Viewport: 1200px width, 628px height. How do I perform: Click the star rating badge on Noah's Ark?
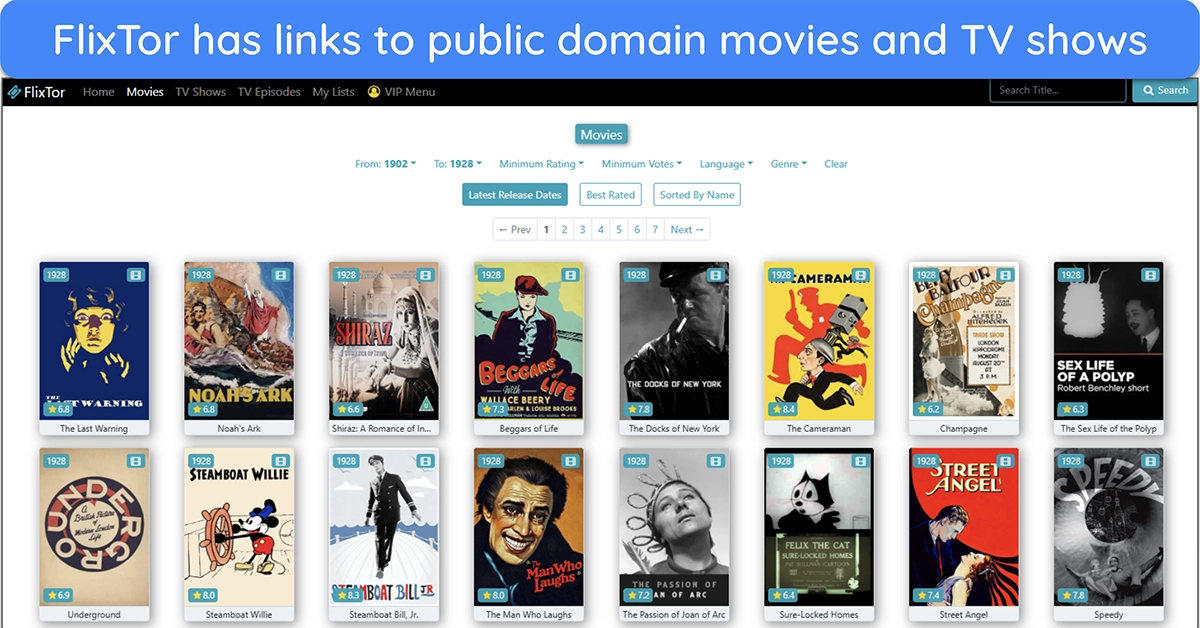click(x=203, y=409)
